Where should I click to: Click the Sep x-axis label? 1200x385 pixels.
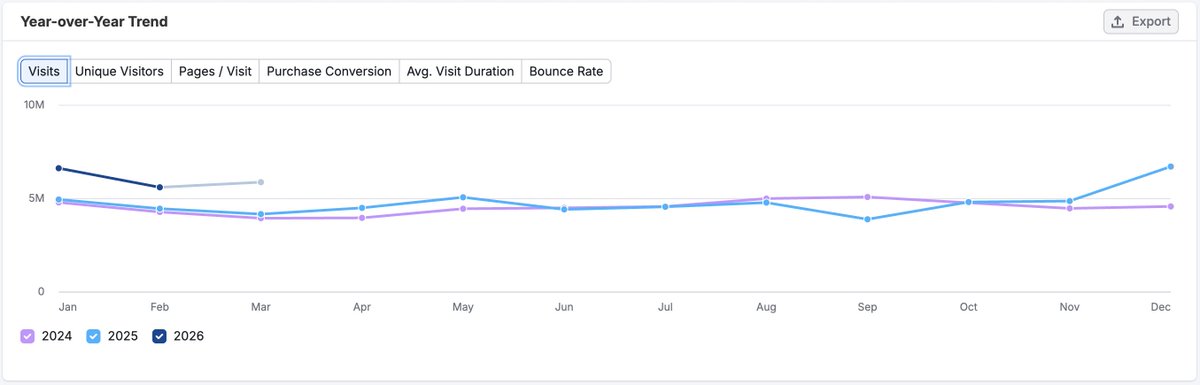867,307
